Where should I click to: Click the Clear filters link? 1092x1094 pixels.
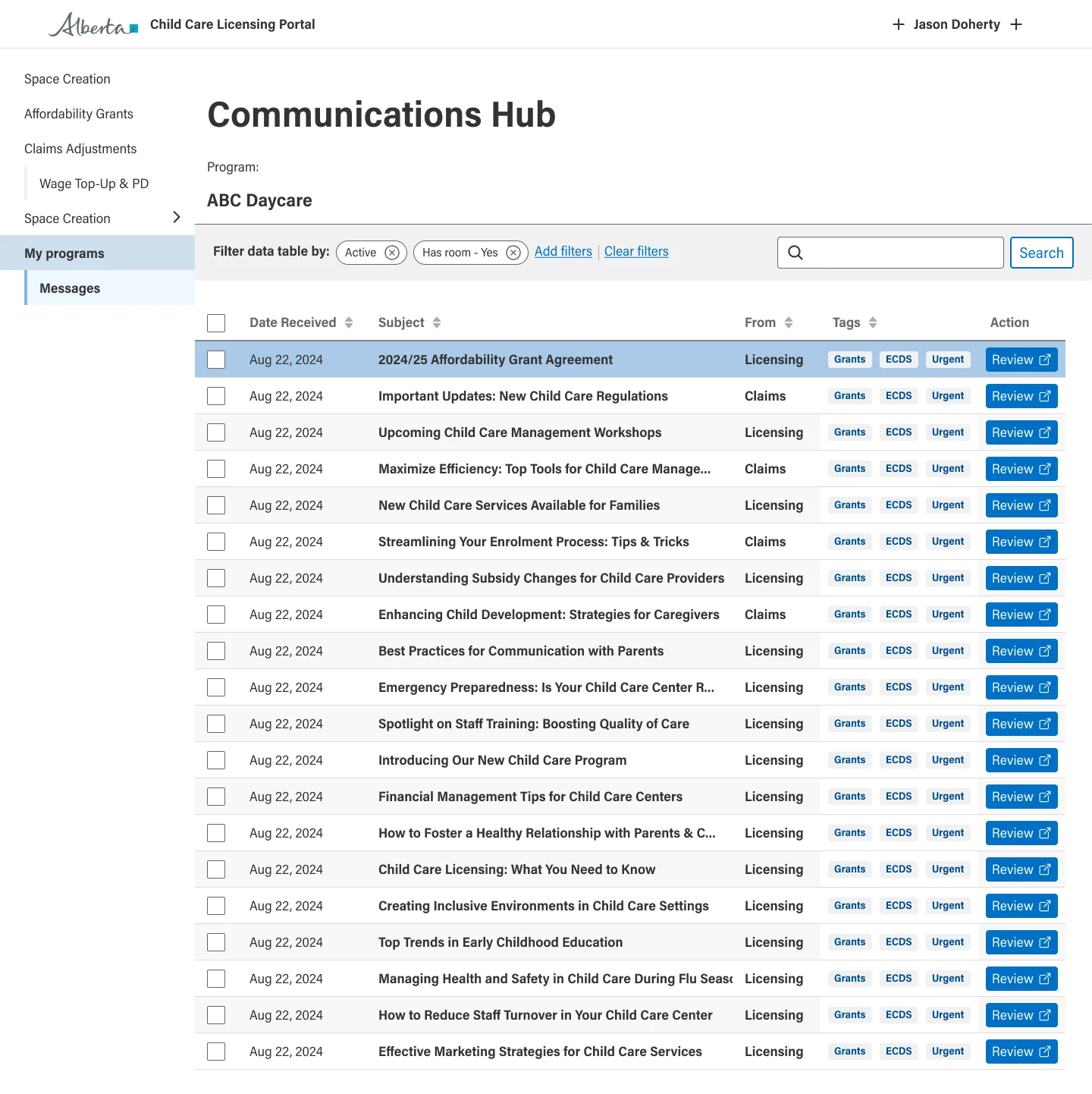pyautogui.click(x=636, y=251)
